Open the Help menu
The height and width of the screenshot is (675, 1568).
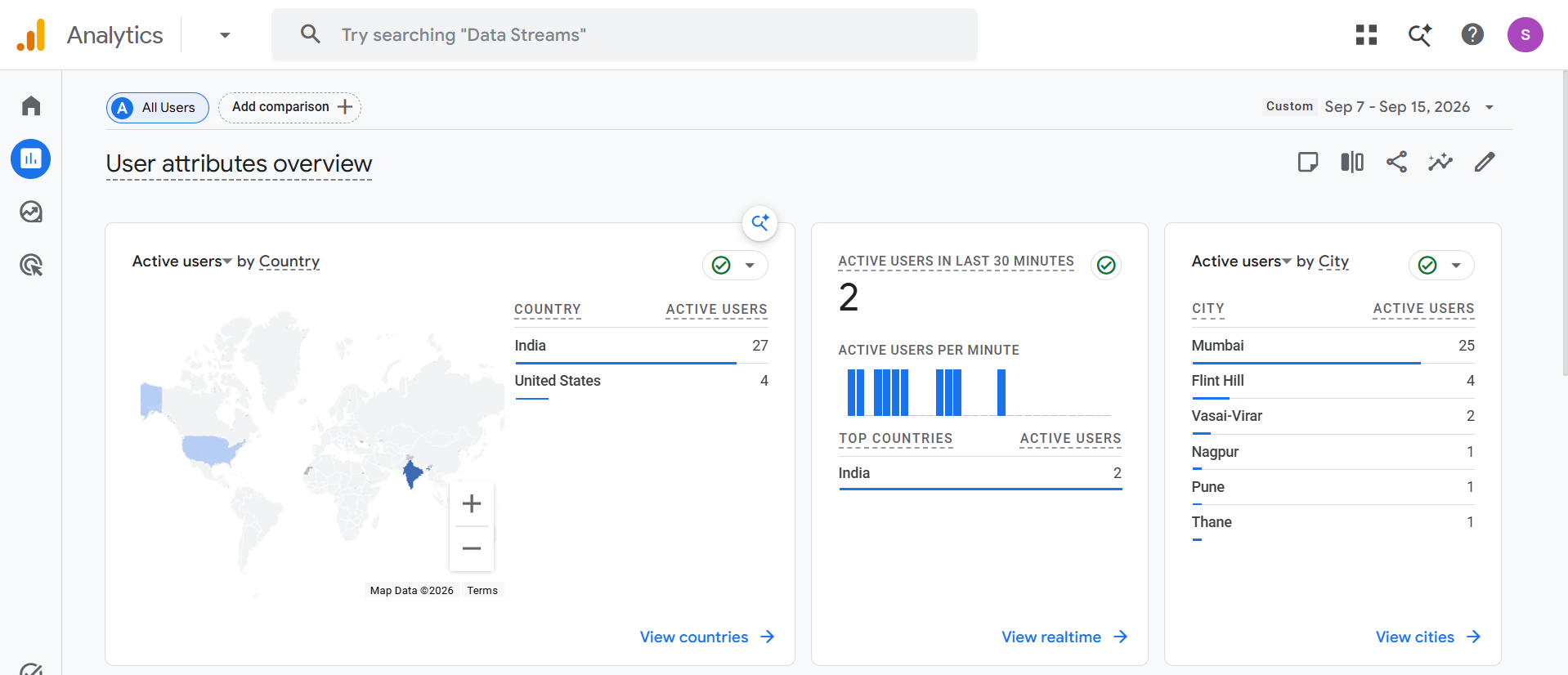click(x=1472, y=34)
